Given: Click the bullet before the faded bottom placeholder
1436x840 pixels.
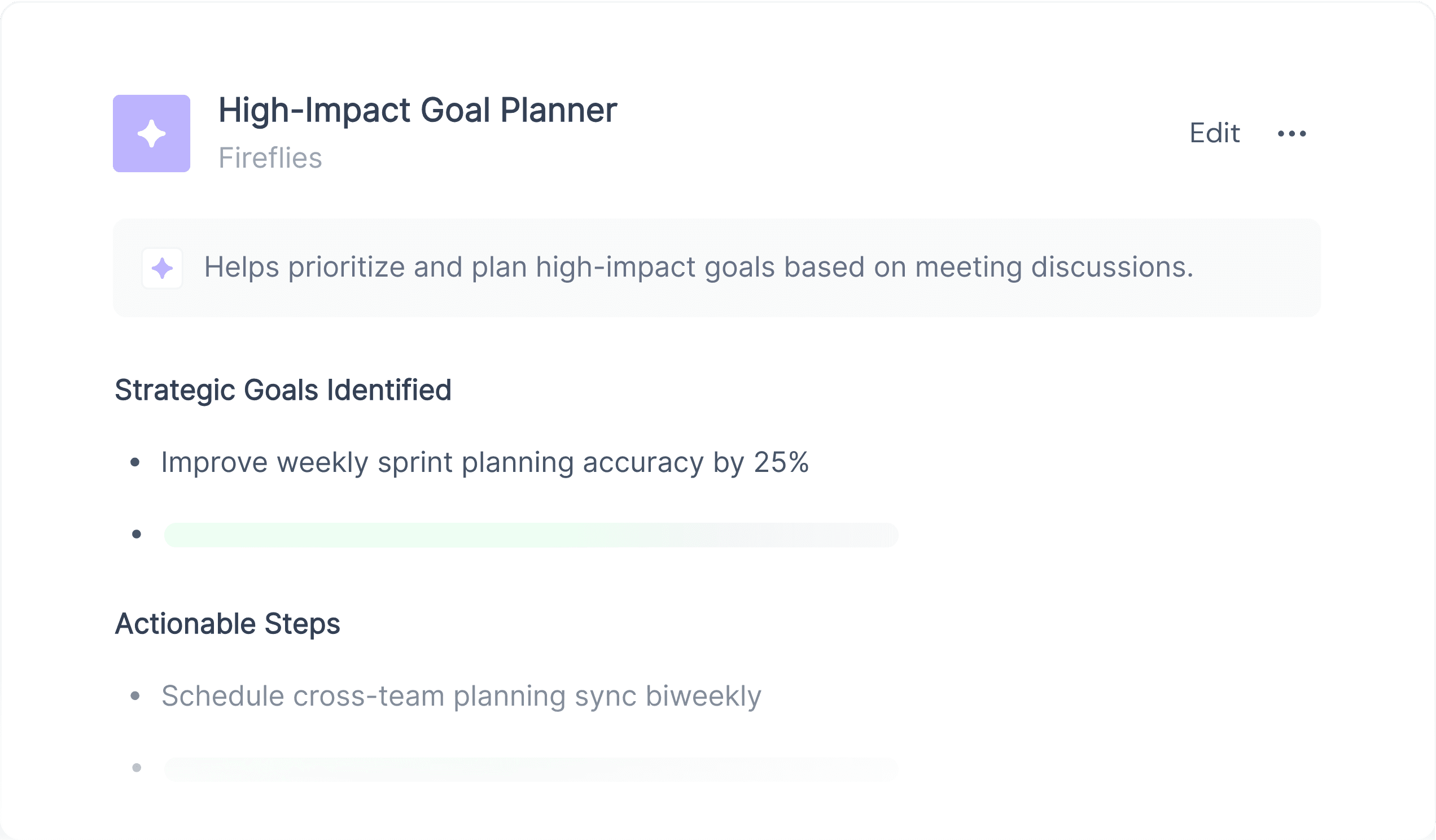Looking at the screenshot, I should coord(136,768).
